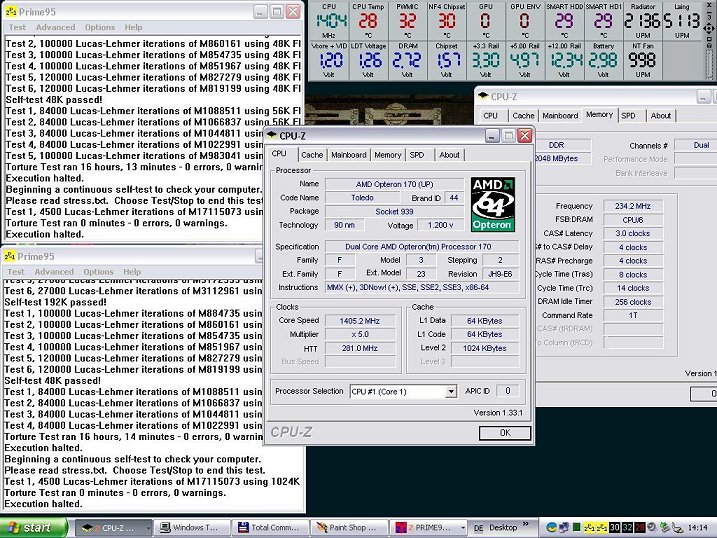This screenshot has width=717, height=538.
Task: Select the About tab in background CPU-Z window
Action: 661,116
